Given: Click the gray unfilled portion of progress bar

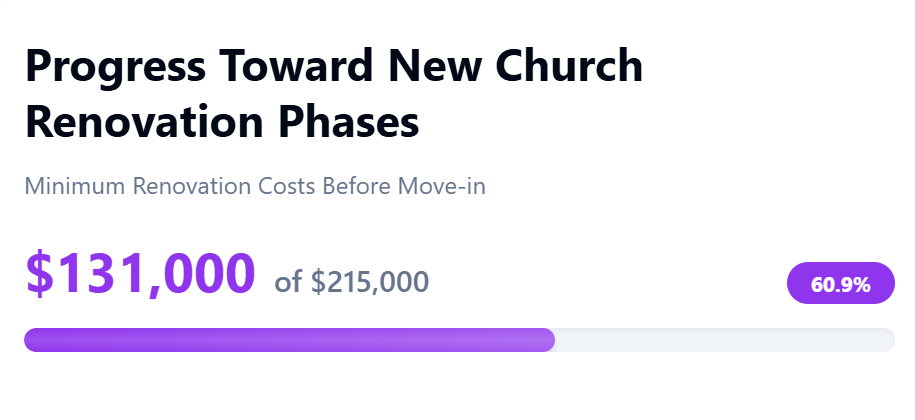Looking at the screenshot, I should (x=725, y=340).
